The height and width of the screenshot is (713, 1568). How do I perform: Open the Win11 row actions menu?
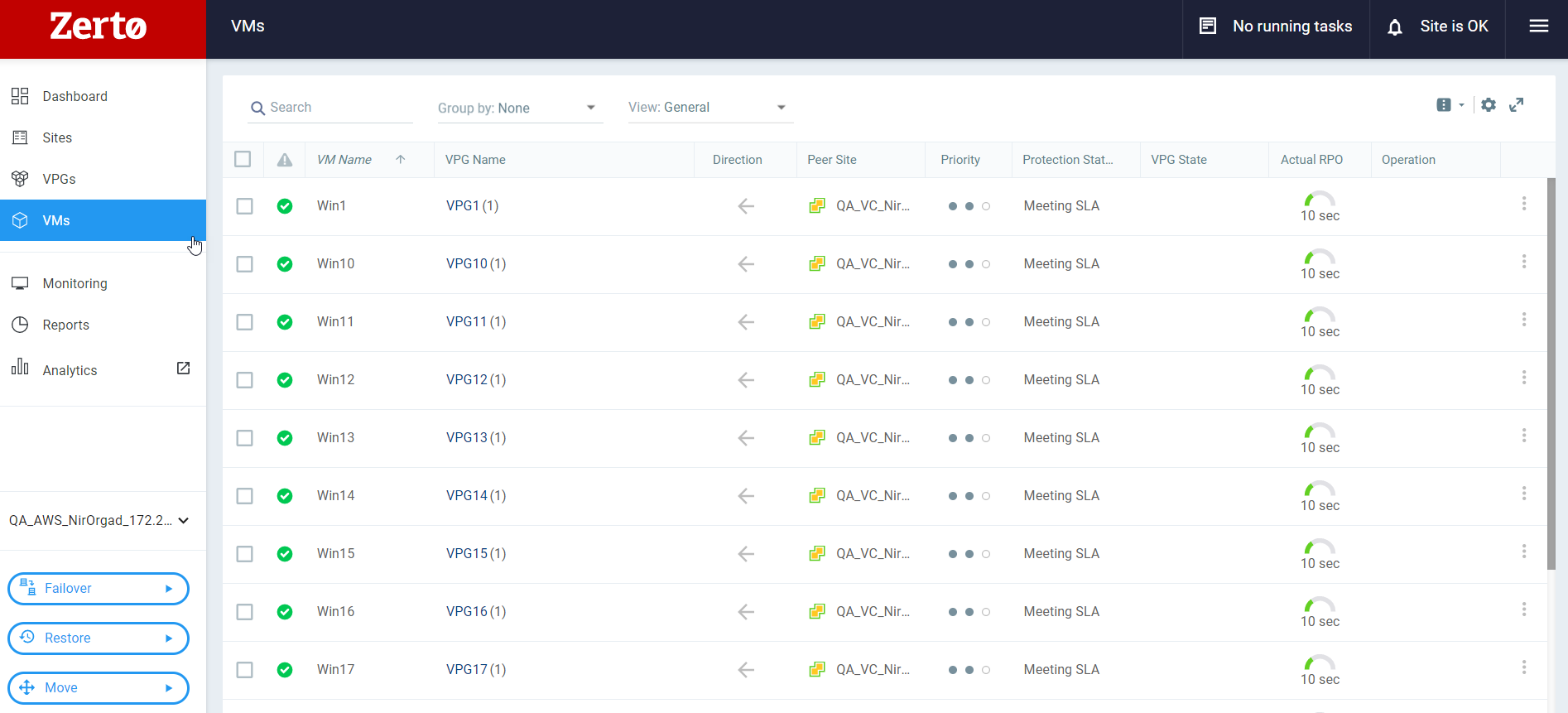click(x=1523, y=320)
